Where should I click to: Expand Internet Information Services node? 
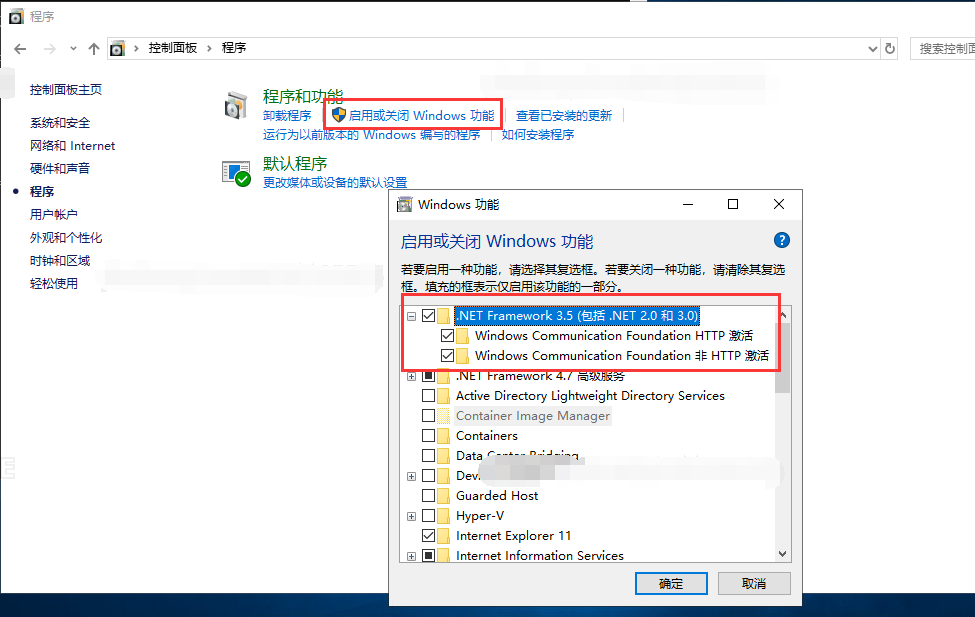(x=411, y=556)
